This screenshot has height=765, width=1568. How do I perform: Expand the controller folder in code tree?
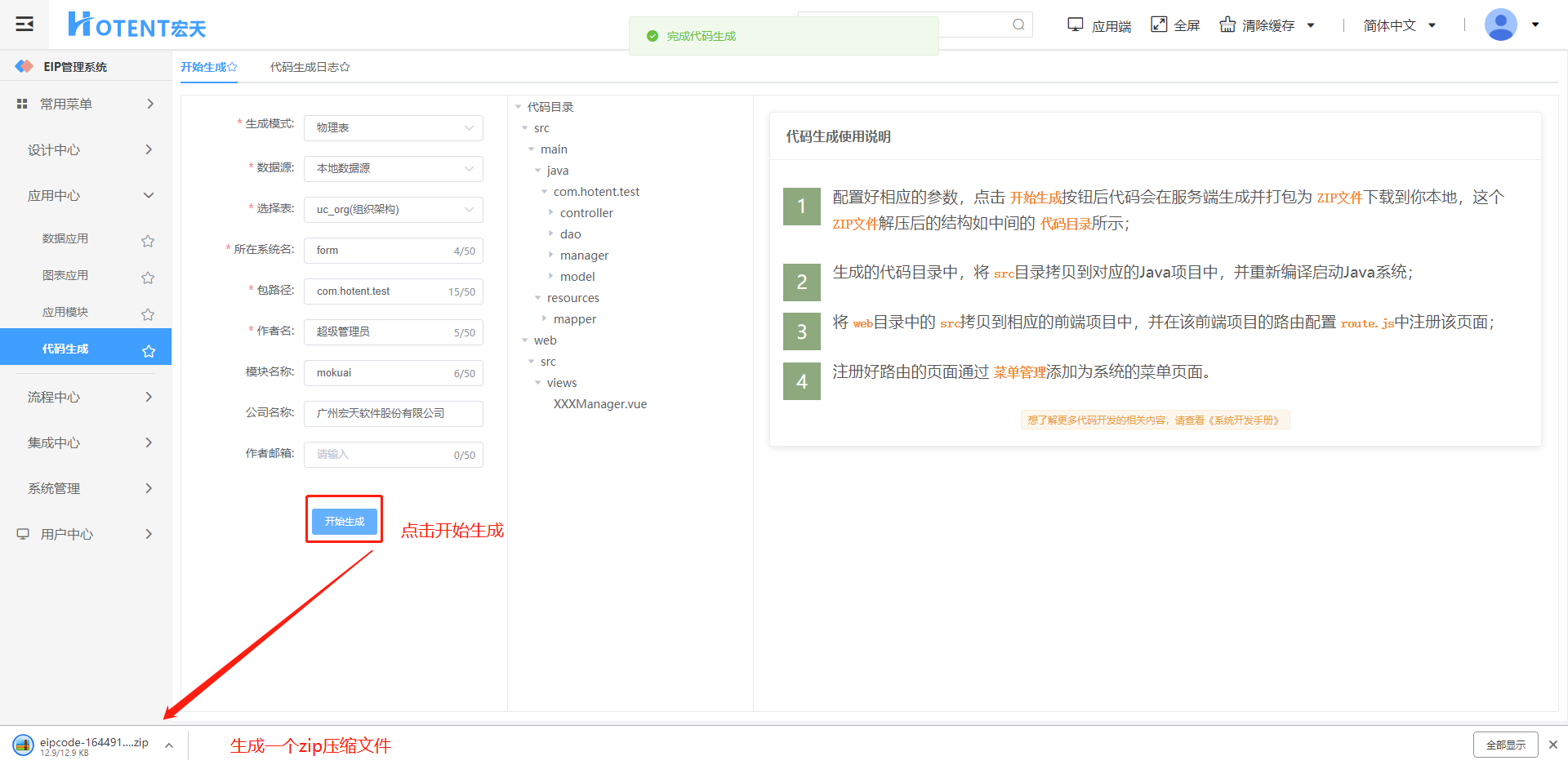550,212
